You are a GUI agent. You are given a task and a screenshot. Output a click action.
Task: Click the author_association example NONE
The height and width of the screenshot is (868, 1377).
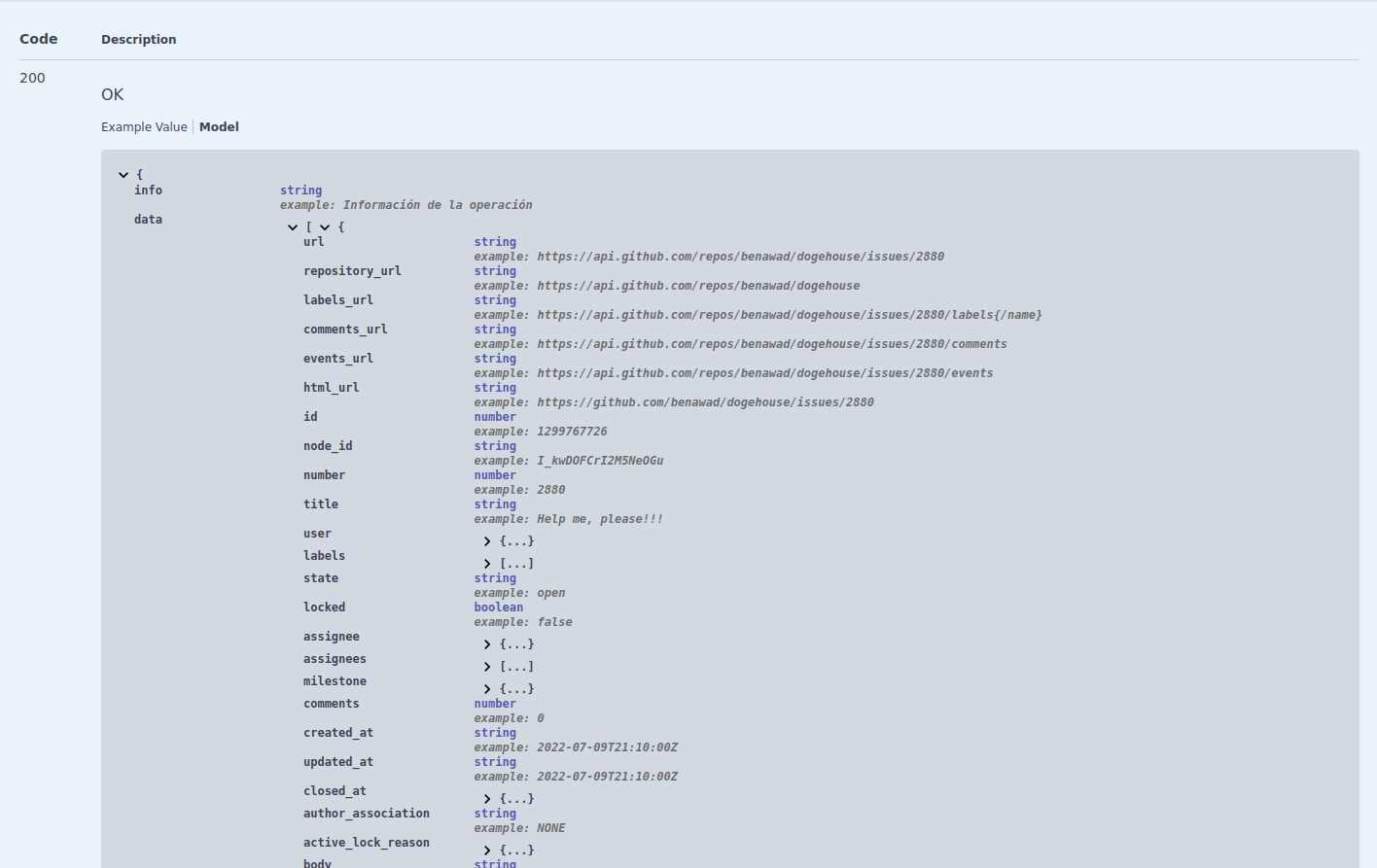[550, 828]
